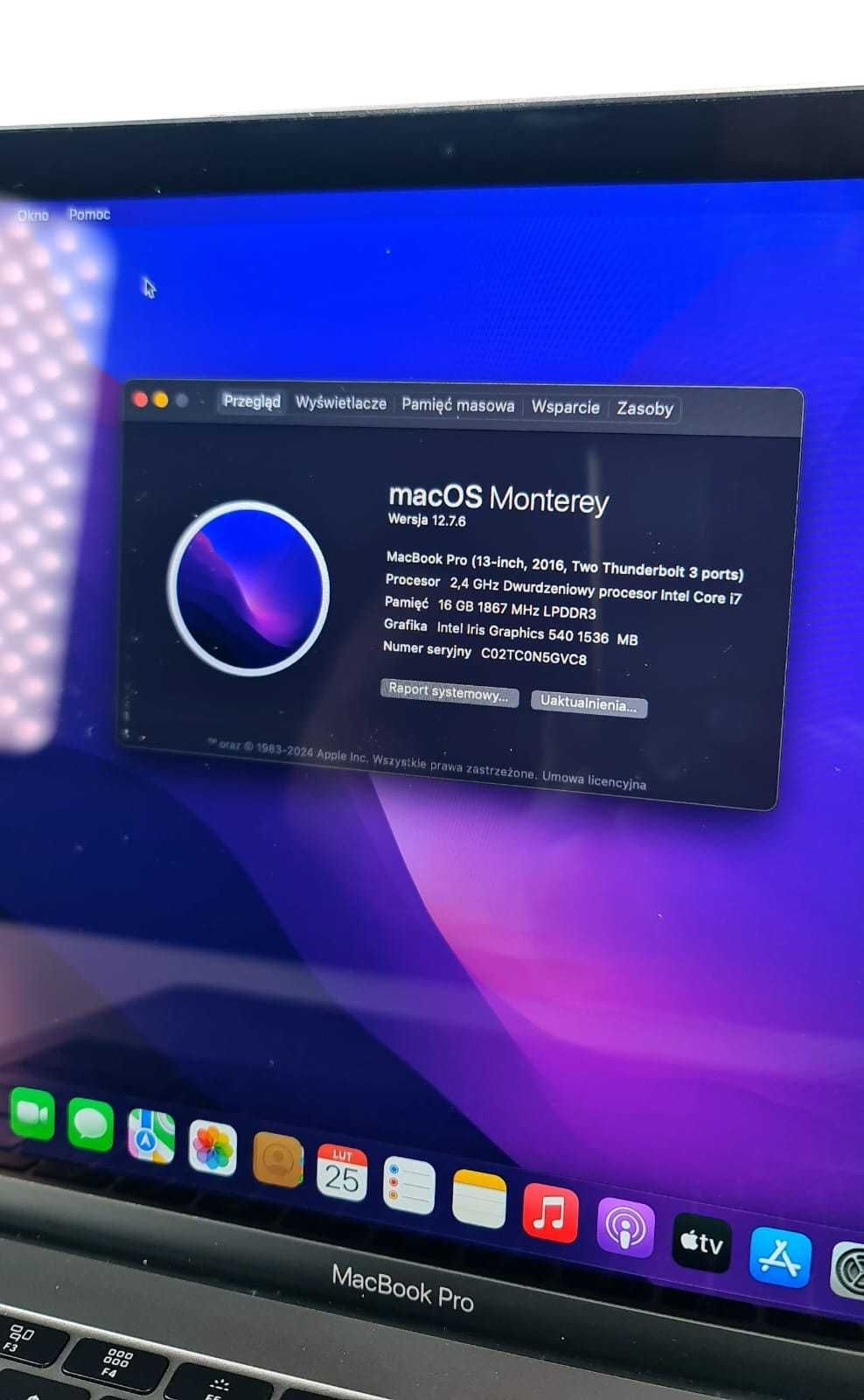Open the Music app in the Dock
Image resolution: width=864 pixels, height=1400 pixels.
click(x=550, y=1214)
